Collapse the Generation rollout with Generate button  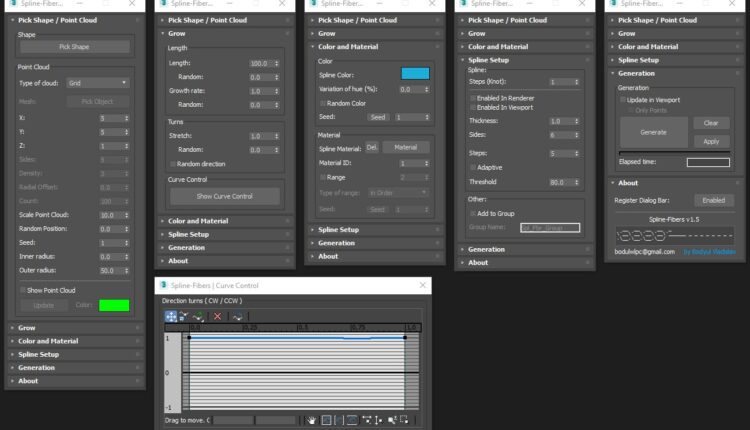point(675,74)
